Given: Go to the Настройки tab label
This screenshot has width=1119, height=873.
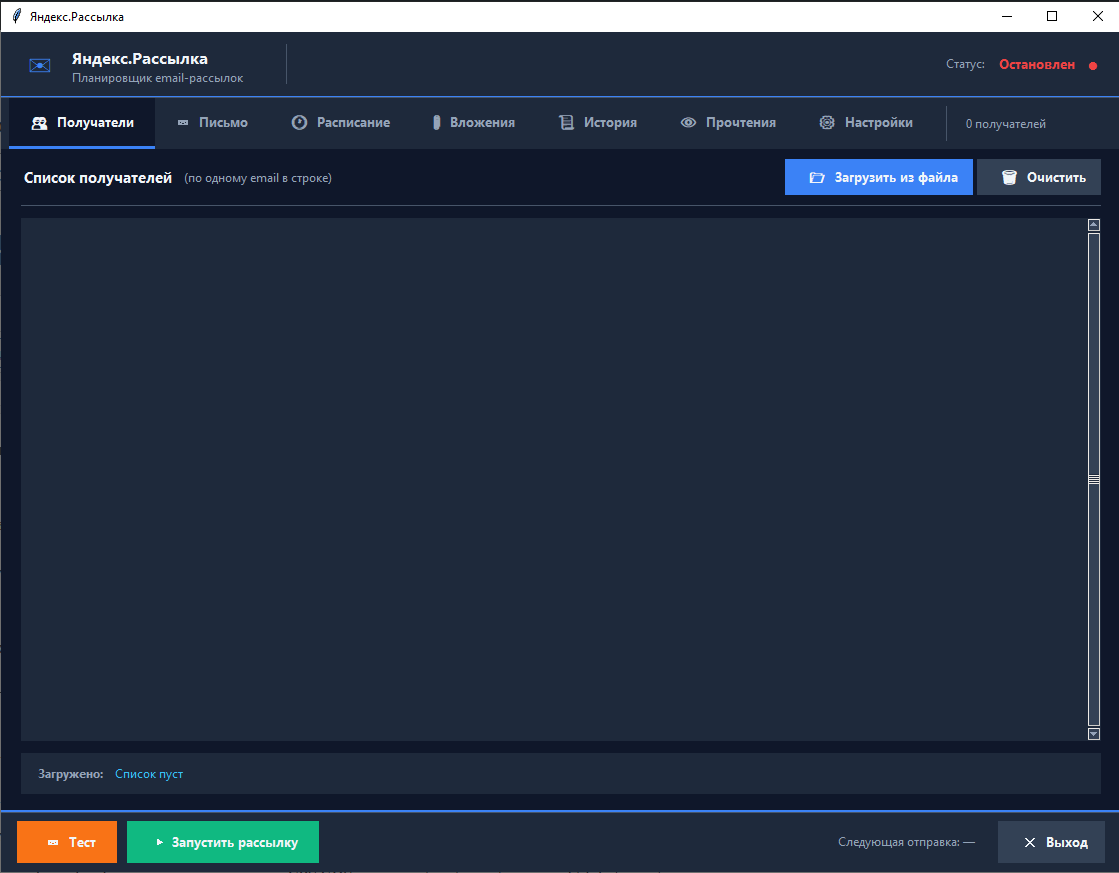Looking at the screenshot, I should [x=878, y=123].
